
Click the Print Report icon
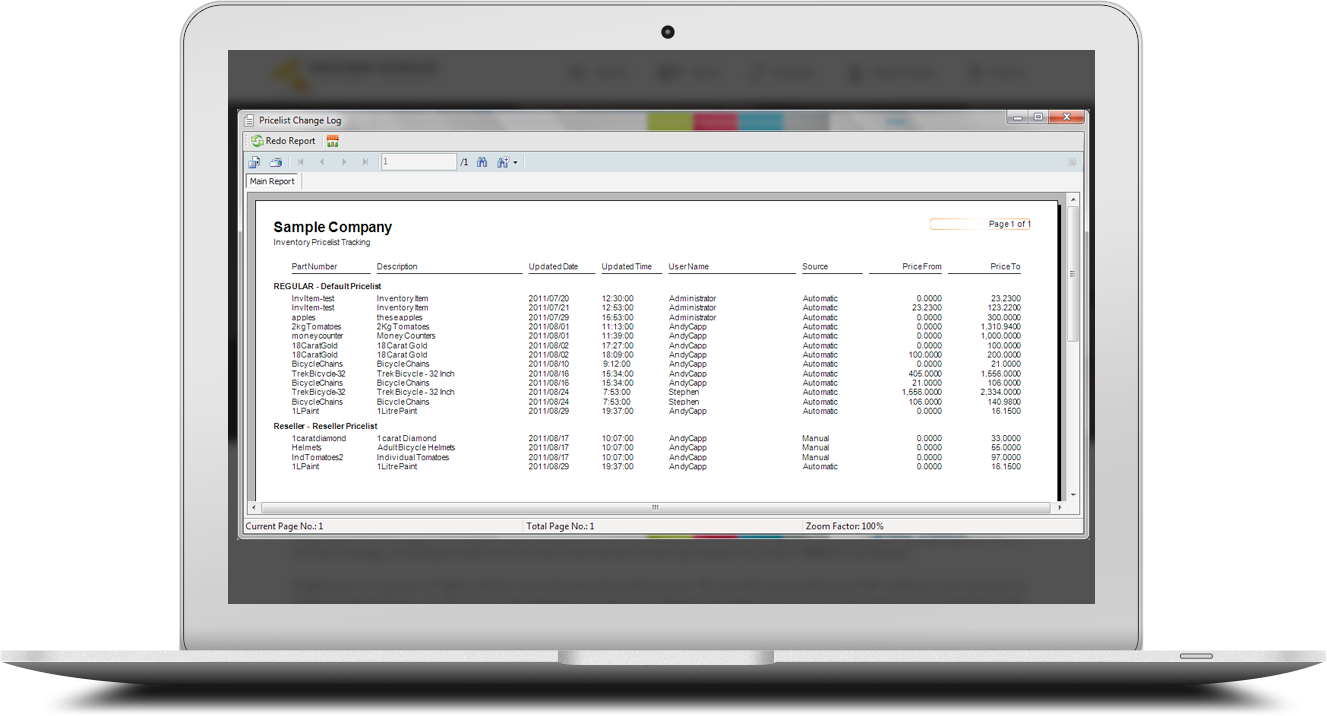pos(276,162)
